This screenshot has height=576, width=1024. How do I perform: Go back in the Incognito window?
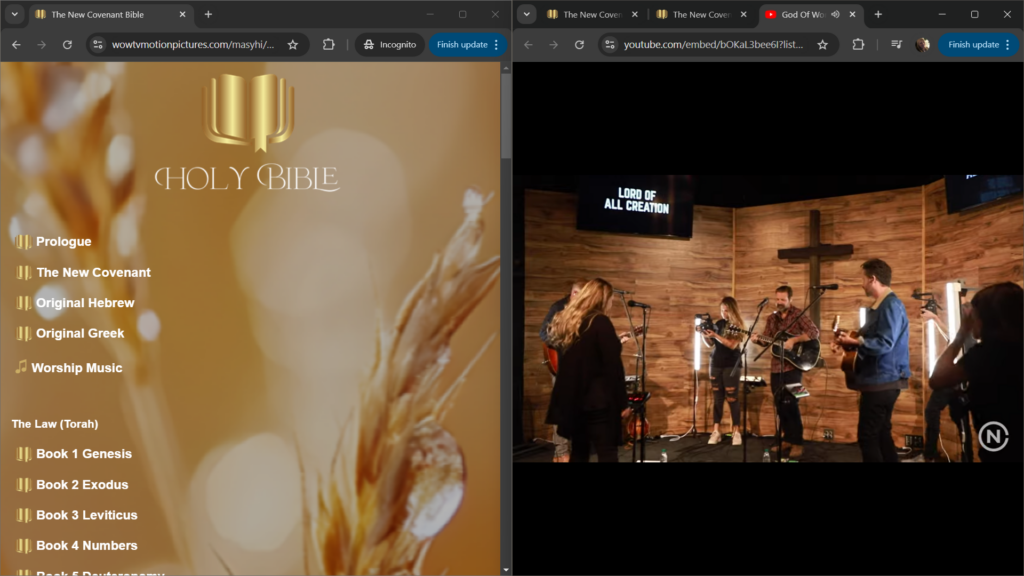point(16,45)
